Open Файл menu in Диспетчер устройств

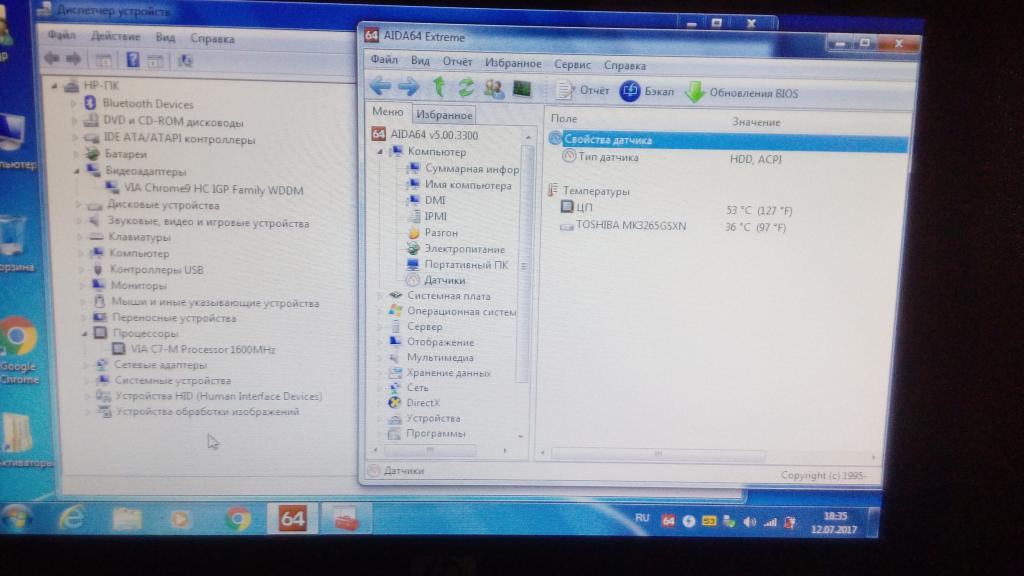pos(61,35)
